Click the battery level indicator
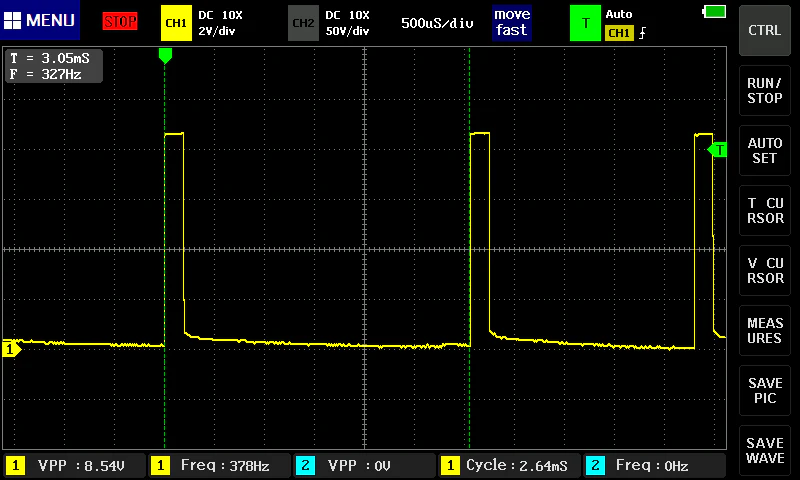 [x=714, y=12]
